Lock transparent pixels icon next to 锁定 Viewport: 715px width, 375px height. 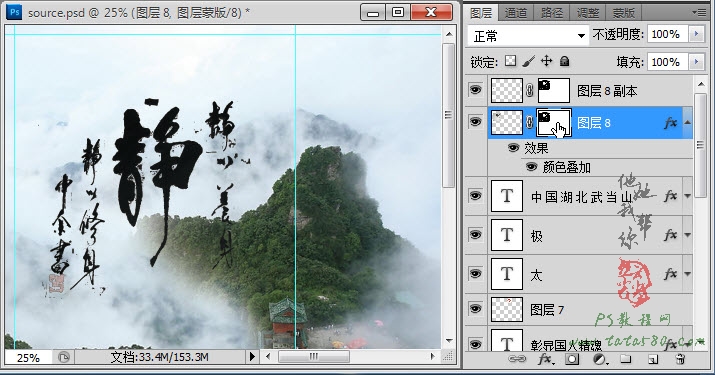[x=511, y=61]
